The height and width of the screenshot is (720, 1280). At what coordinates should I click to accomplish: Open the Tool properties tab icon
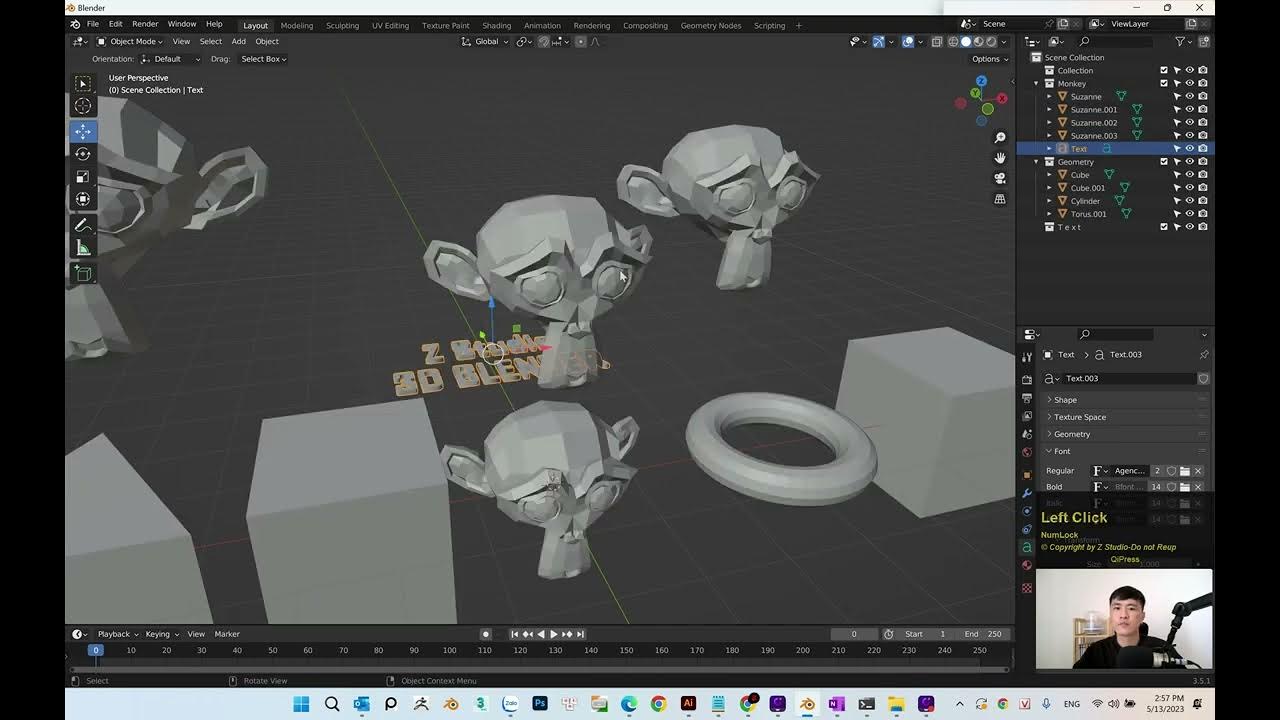(1027, 357)
